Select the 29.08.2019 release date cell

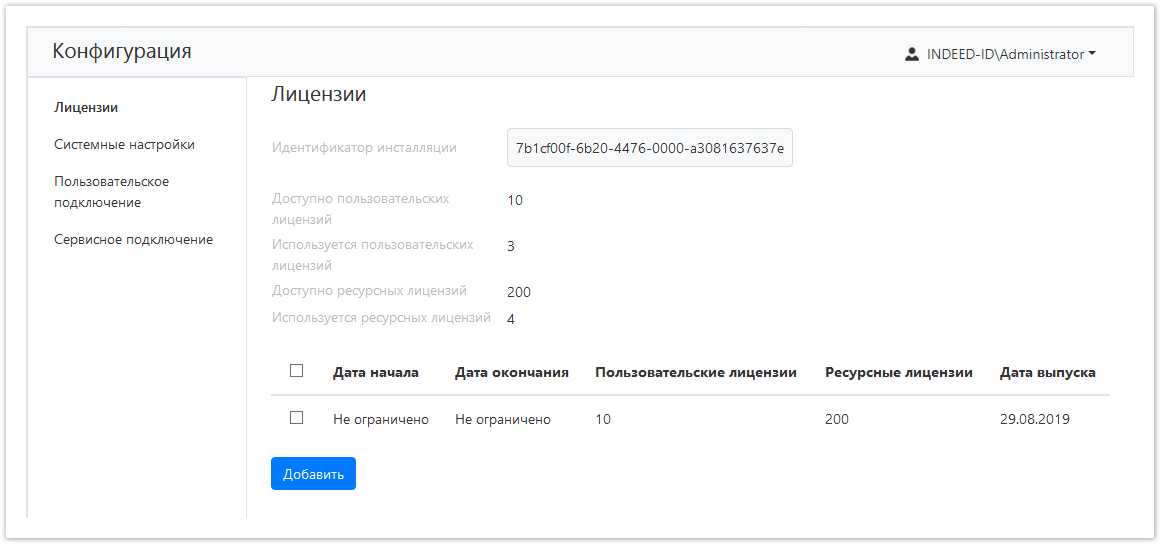pos(1034,419)
